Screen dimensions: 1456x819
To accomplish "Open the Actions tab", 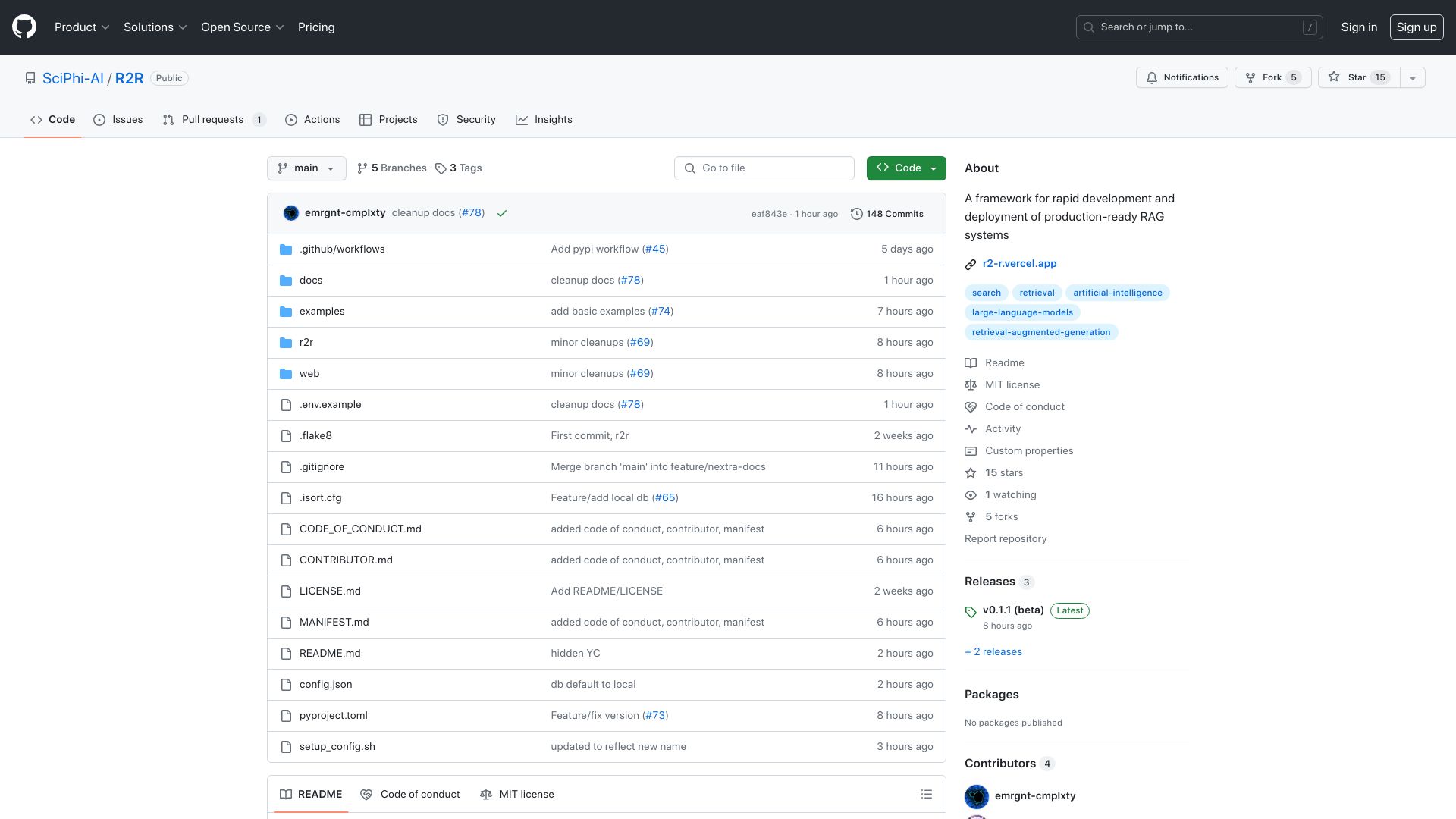I will click(x=312, y=120).
